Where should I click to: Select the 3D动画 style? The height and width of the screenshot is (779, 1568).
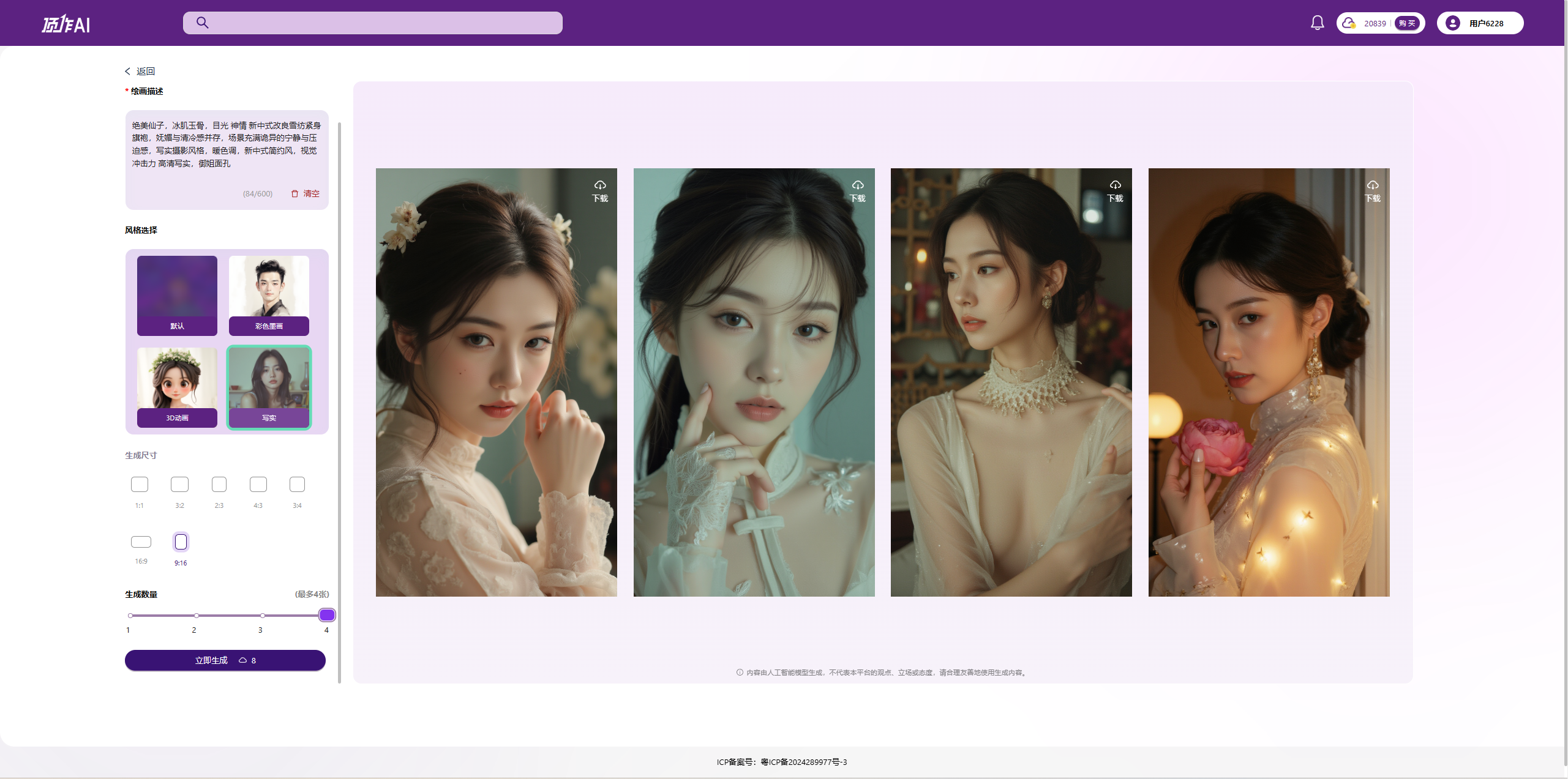[x=177, y=387]
